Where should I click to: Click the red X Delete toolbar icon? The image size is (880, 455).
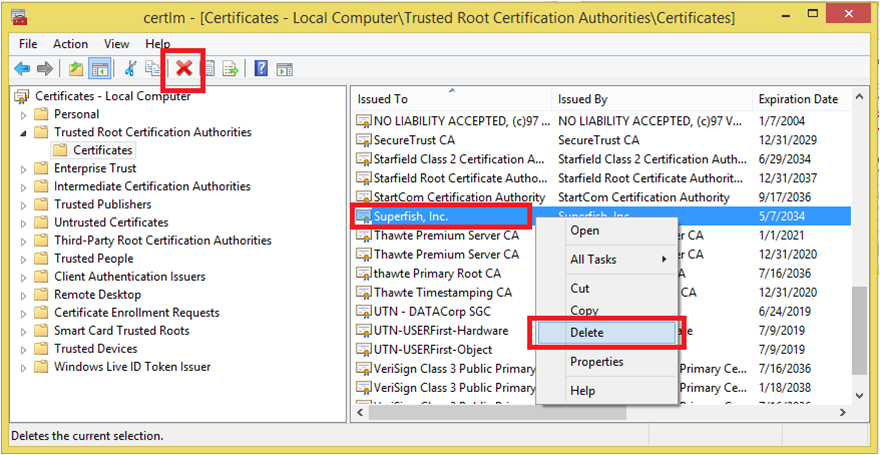(x=184, y=69)
